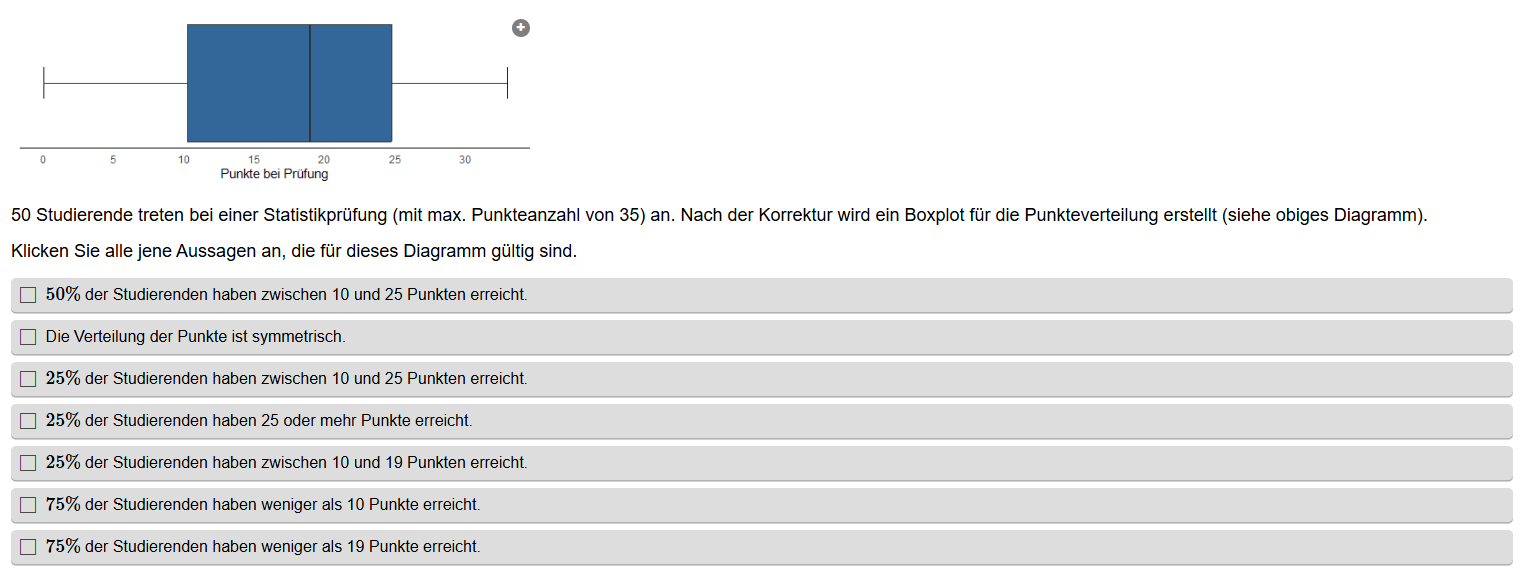
Task: Click the instruction 'Klicken Sie alle jene Aussagen an'
Action: 294,252
